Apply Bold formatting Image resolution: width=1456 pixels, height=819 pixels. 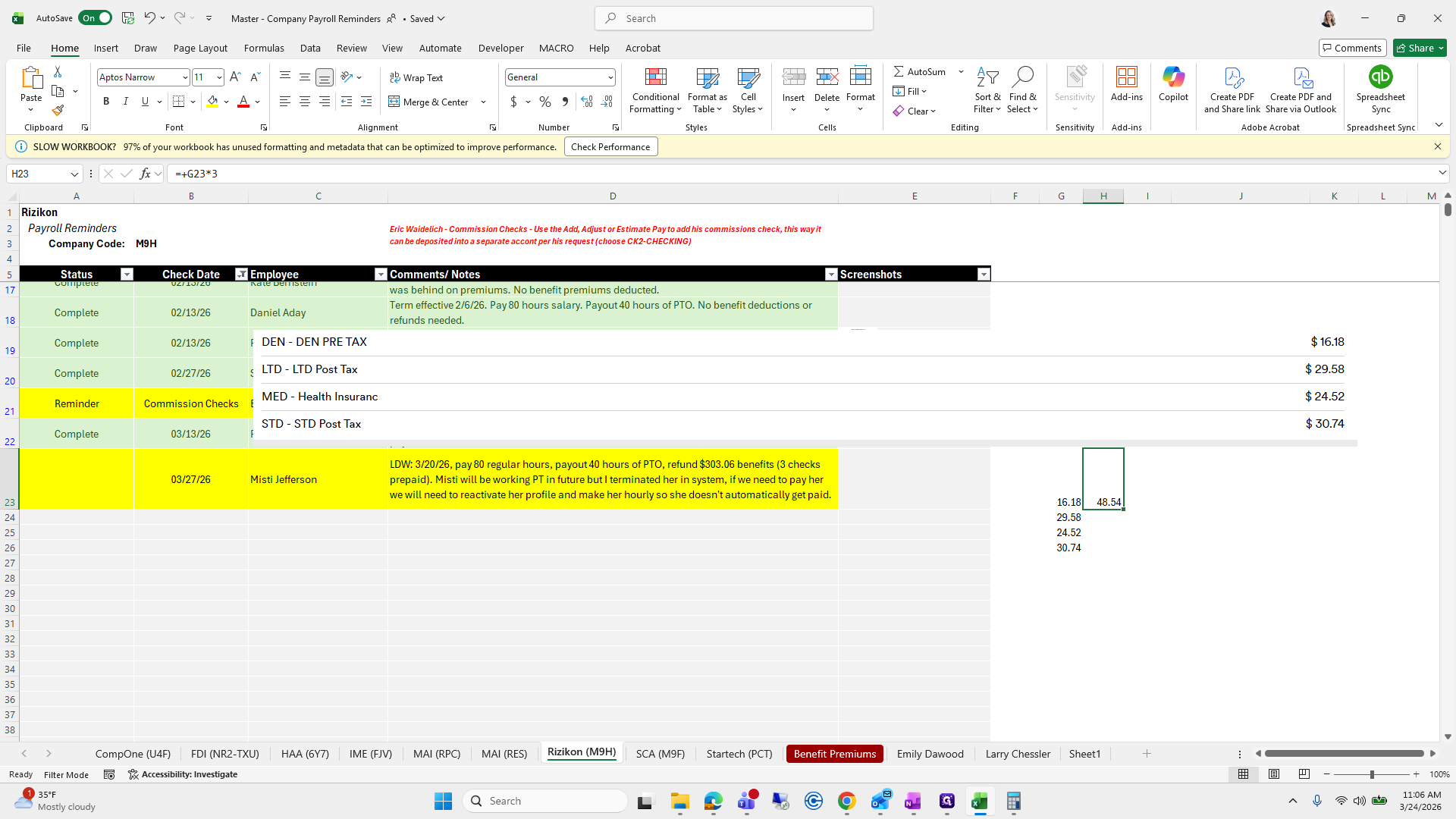106,101
